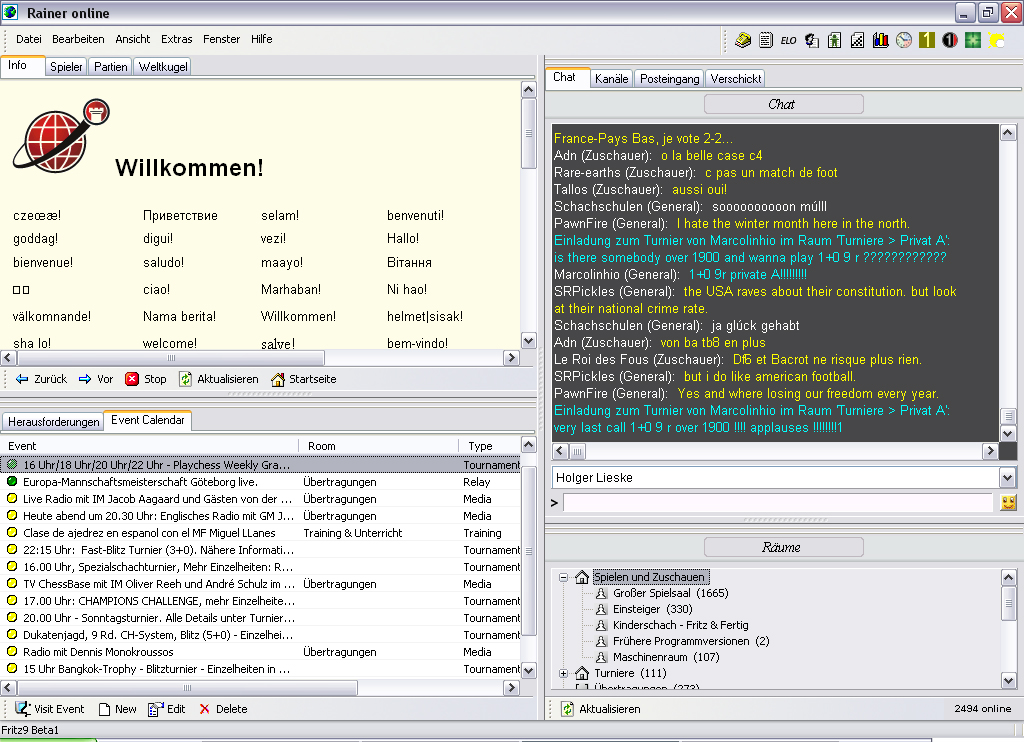Click the Visit Event button

(x=50, y=709)
